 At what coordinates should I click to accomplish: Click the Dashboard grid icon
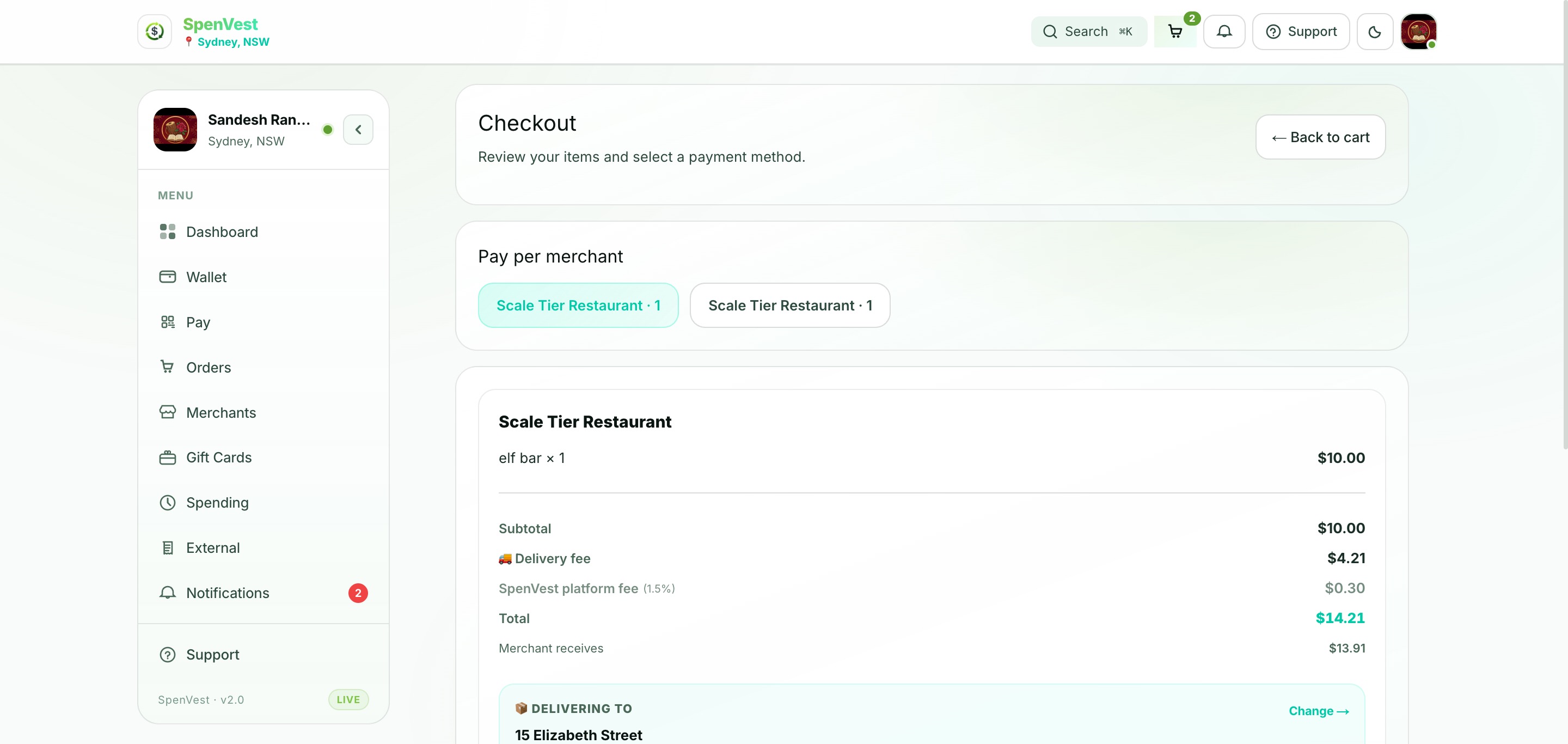click(167, 231)
